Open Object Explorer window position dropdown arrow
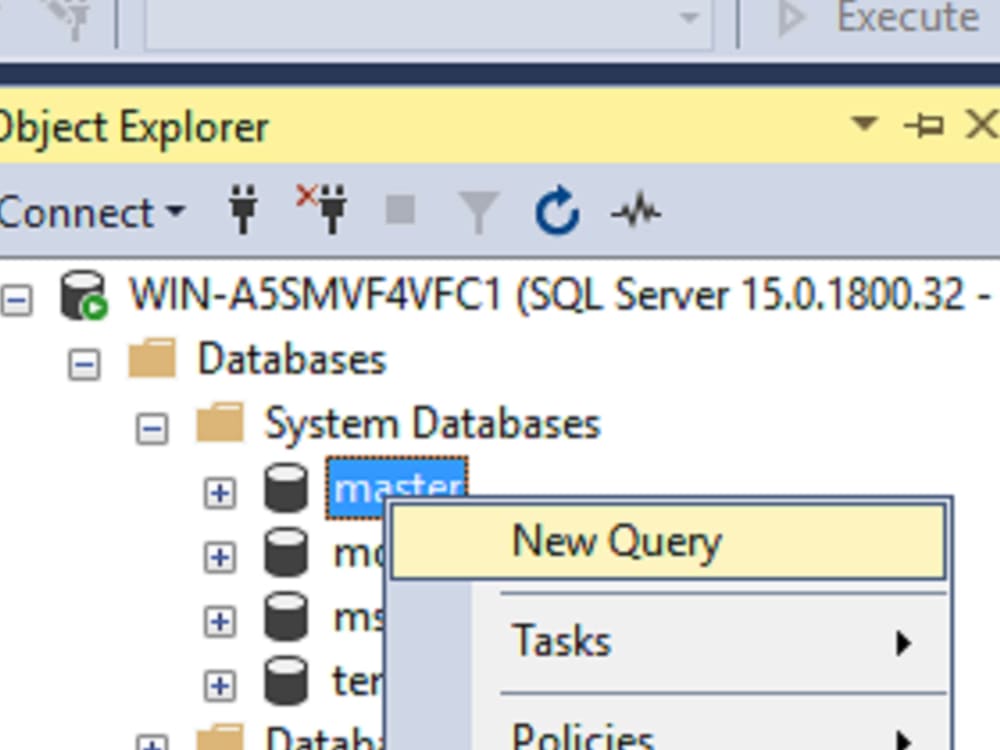 865,122
